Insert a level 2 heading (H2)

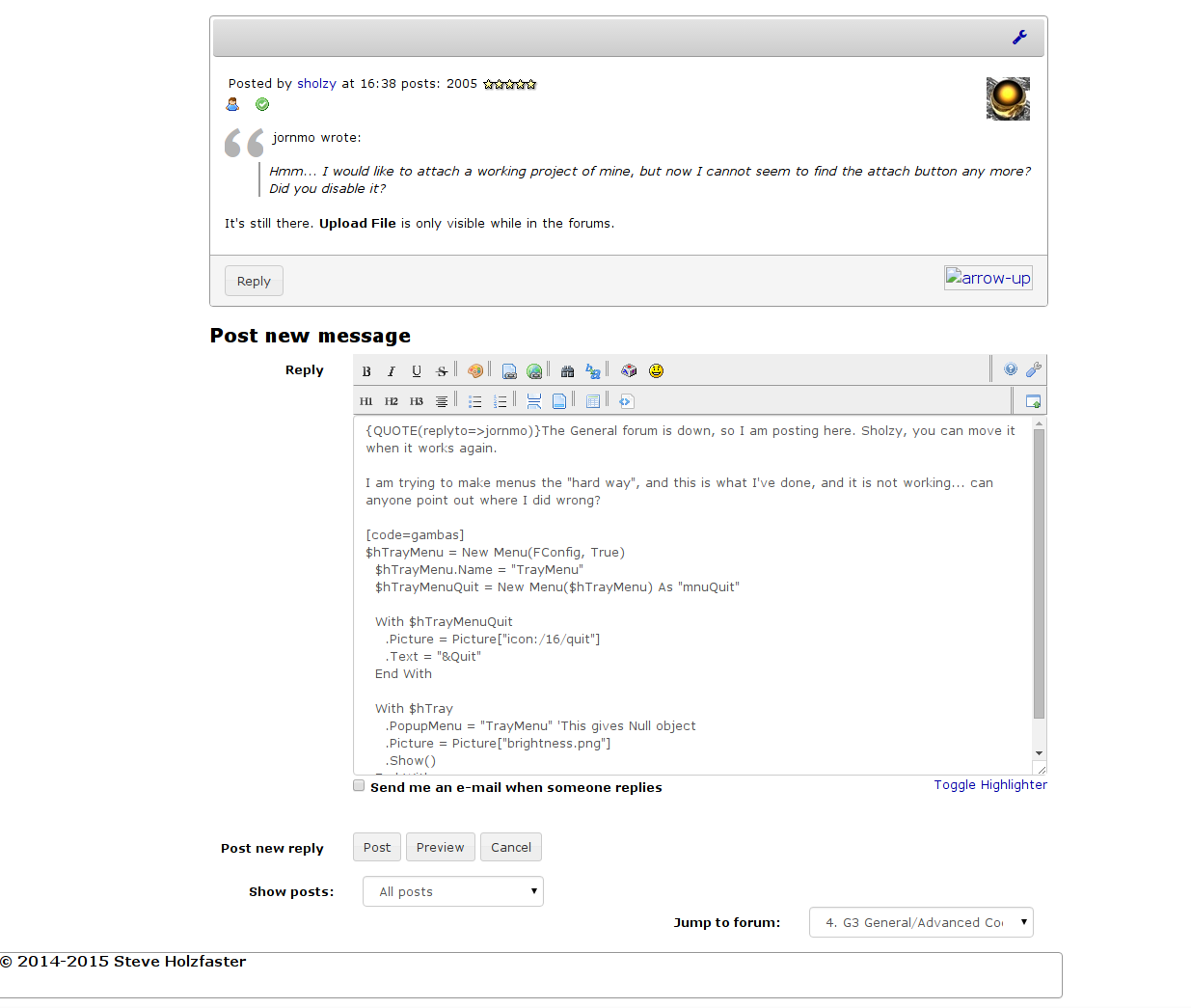tap(392, 401)
